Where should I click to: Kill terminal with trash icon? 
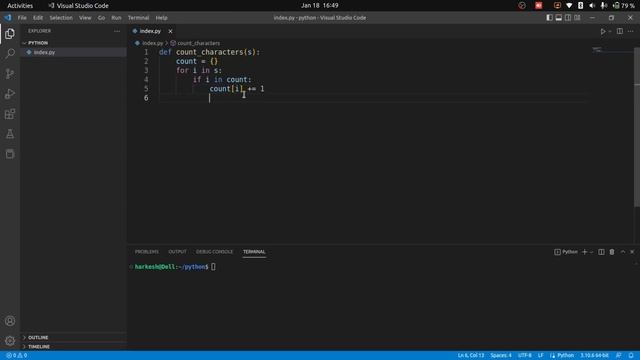[x=612, y=252]
